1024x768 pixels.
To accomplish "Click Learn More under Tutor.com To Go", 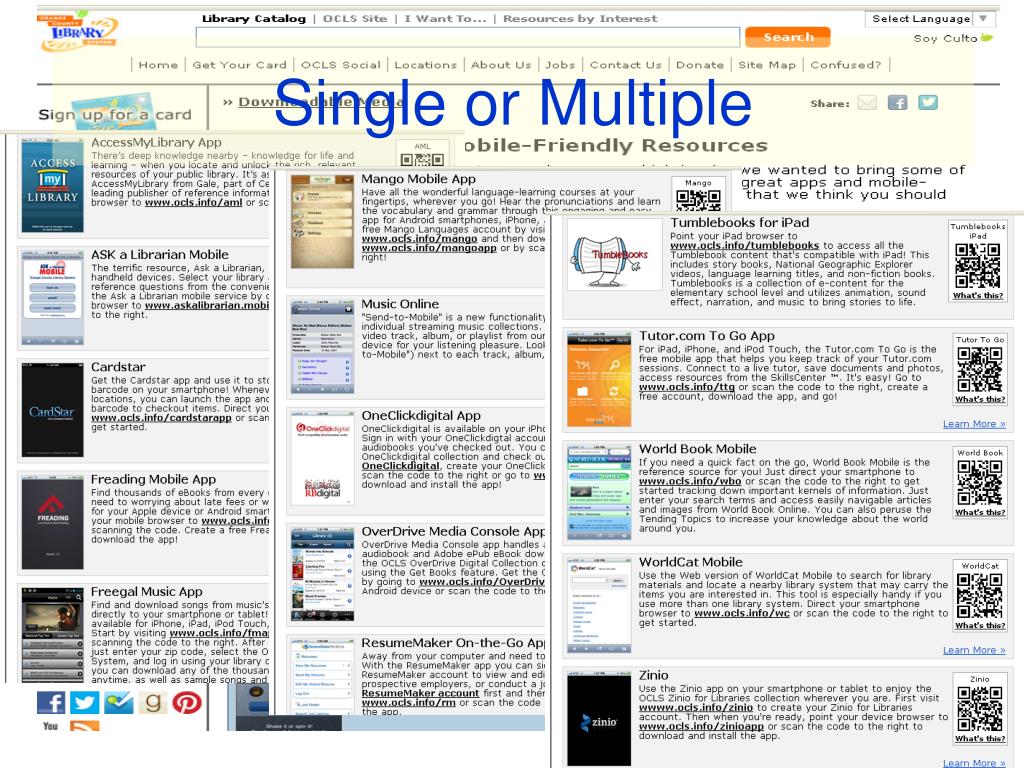I will (974, 424).
